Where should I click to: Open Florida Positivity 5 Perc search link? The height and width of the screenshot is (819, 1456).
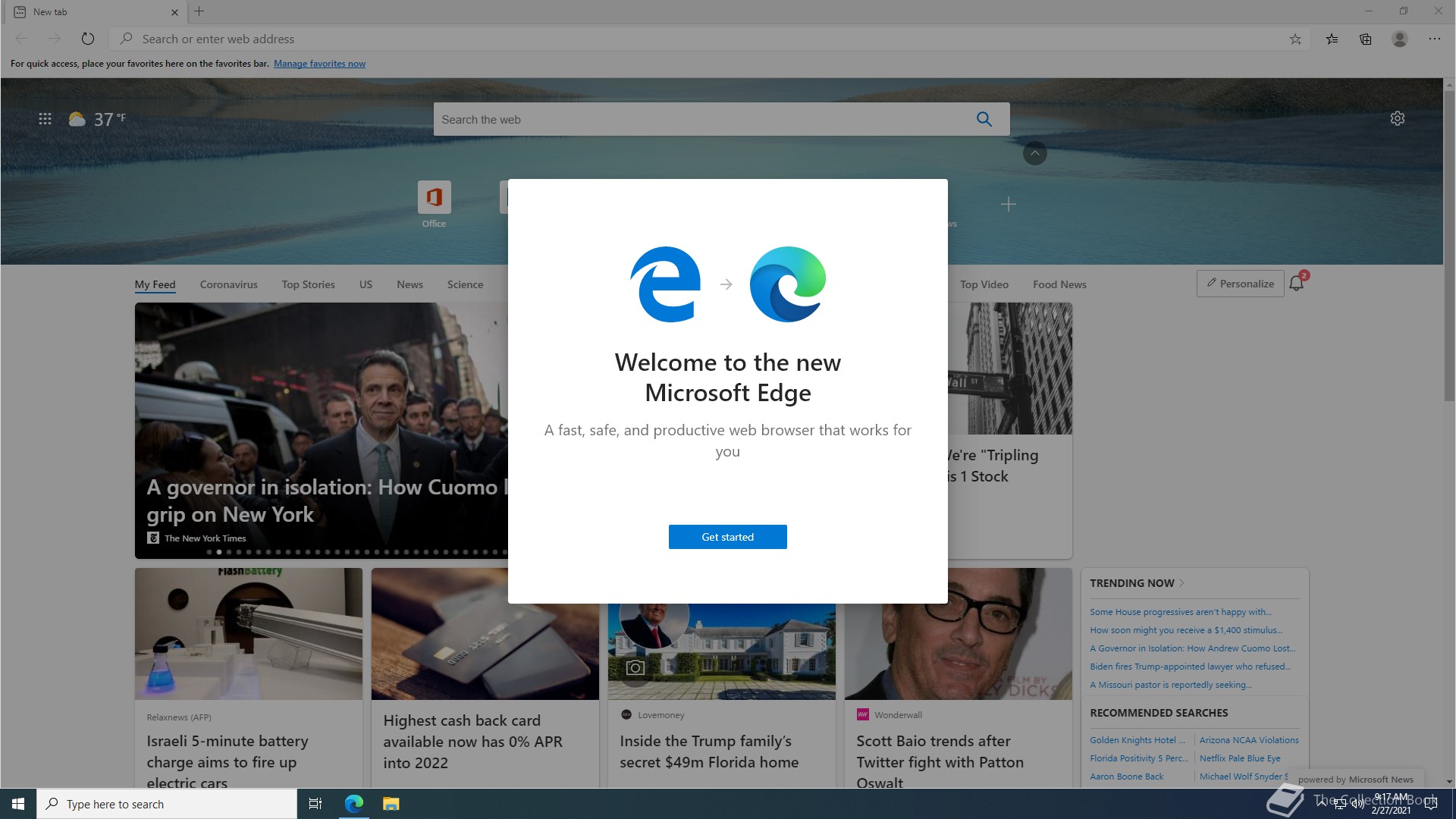coord(1139,758)
